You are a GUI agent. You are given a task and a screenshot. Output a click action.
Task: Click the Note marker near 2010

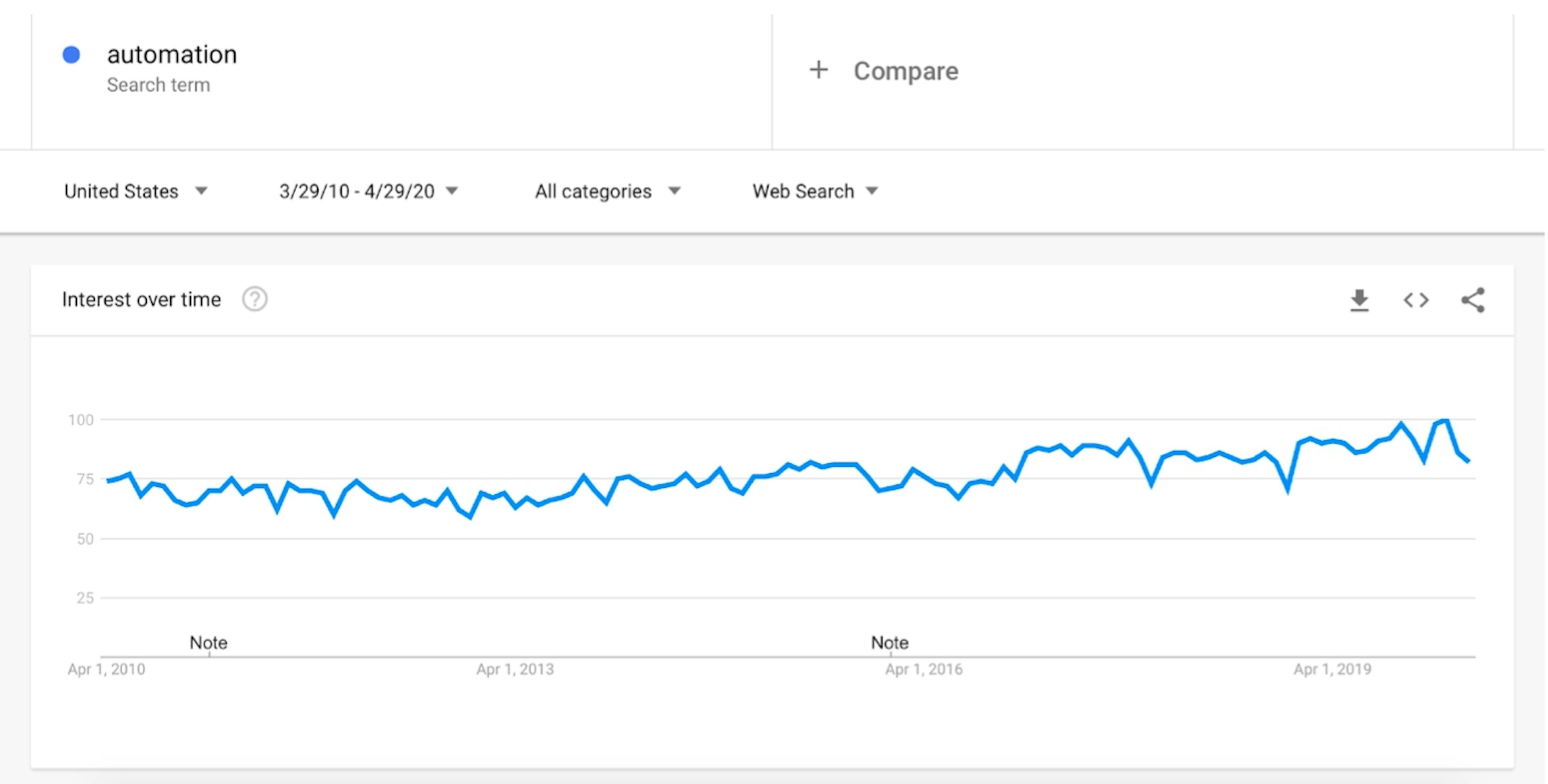click(208, 642)
